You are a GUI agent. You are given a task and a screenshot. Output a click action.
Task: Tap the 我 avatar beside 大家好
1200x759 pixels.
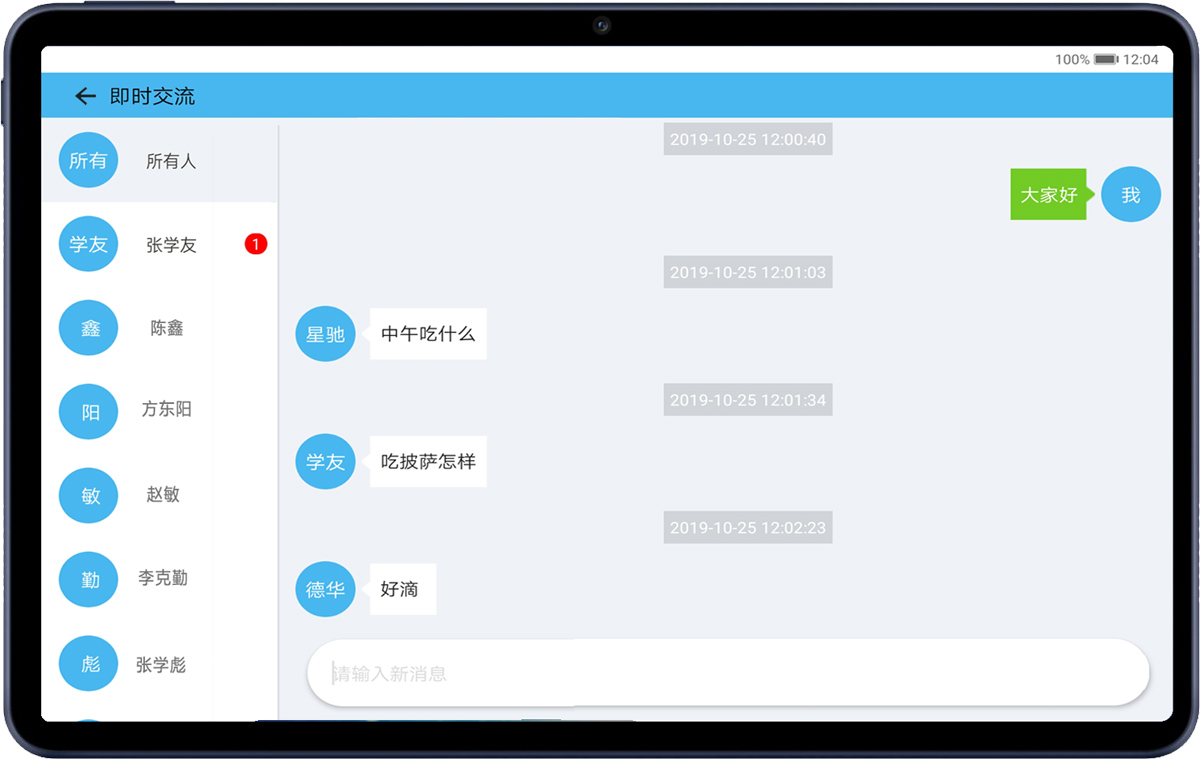tap(1130, 194)
